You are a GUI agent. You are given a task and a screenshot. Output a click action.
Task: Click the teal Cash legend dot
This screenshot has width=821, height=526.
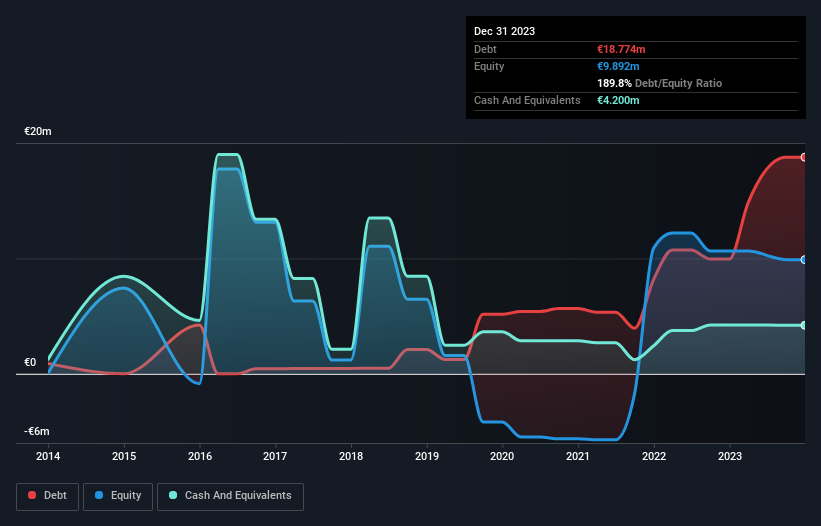click(x=173, y=495)
